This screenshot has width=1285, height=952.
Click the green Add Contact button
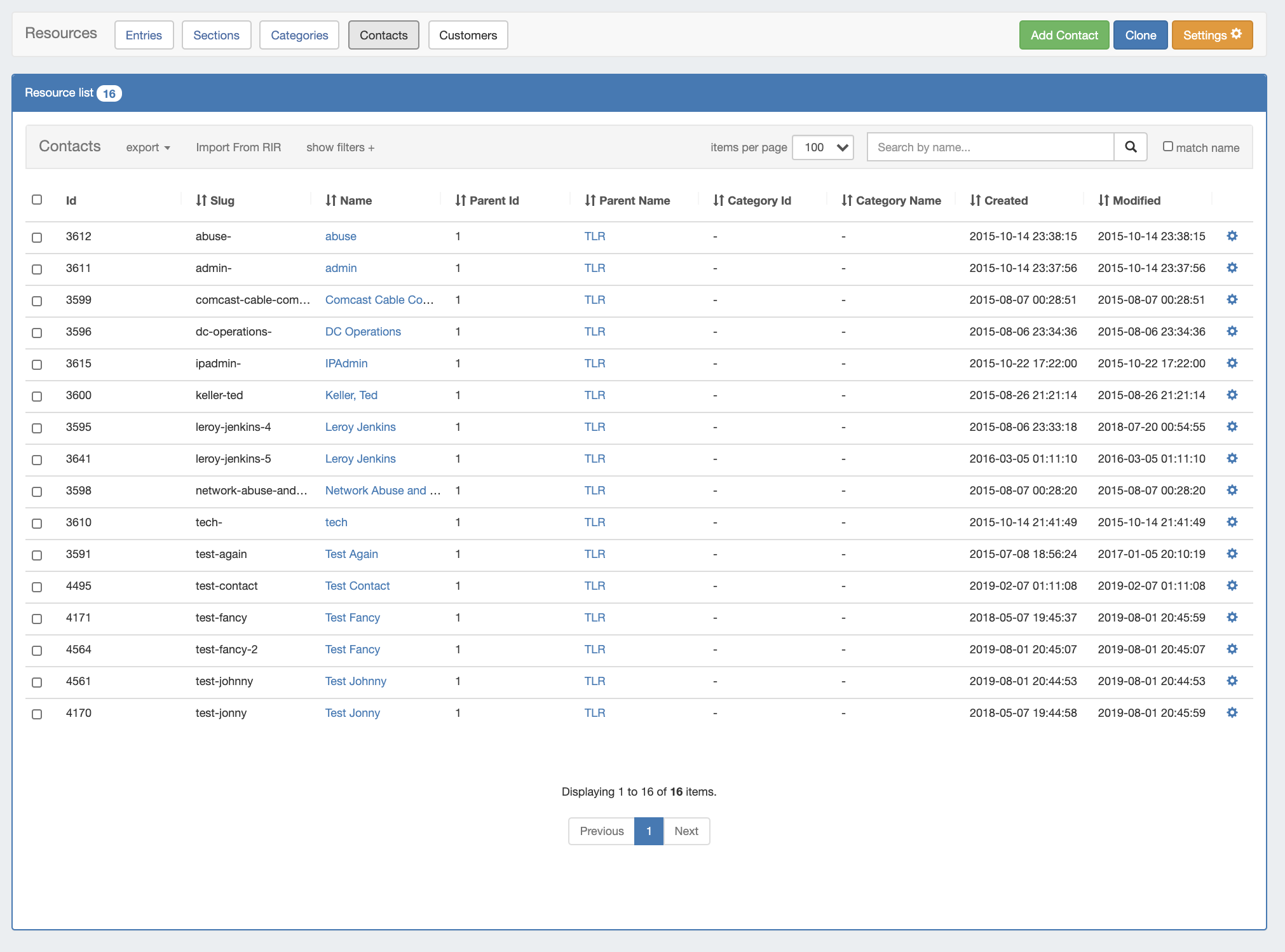(x=1064, y=35)
